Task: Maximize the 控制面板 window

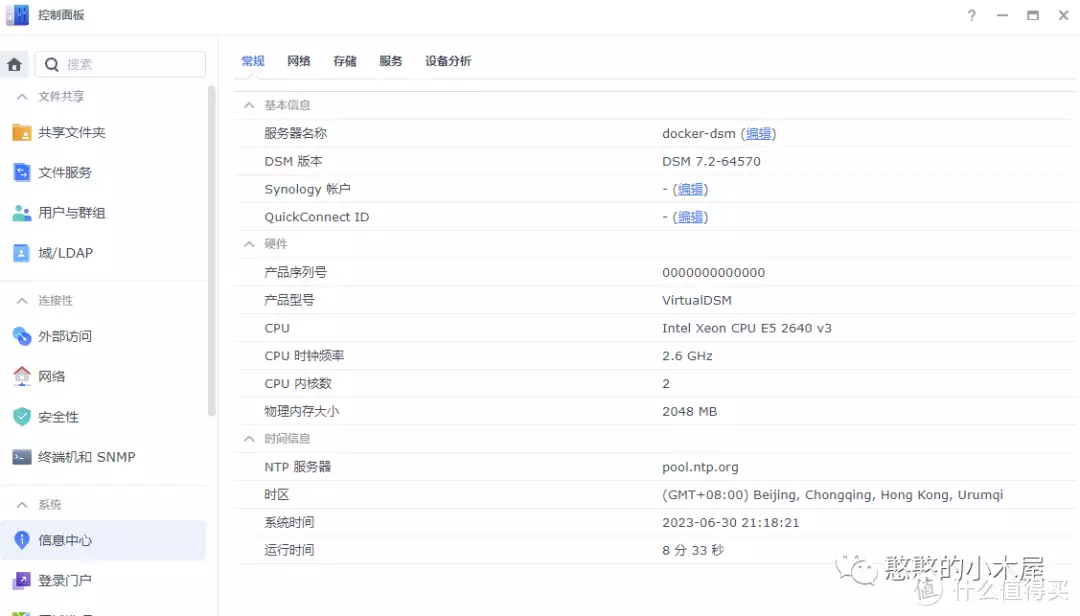Action: tap(1032, 15)
